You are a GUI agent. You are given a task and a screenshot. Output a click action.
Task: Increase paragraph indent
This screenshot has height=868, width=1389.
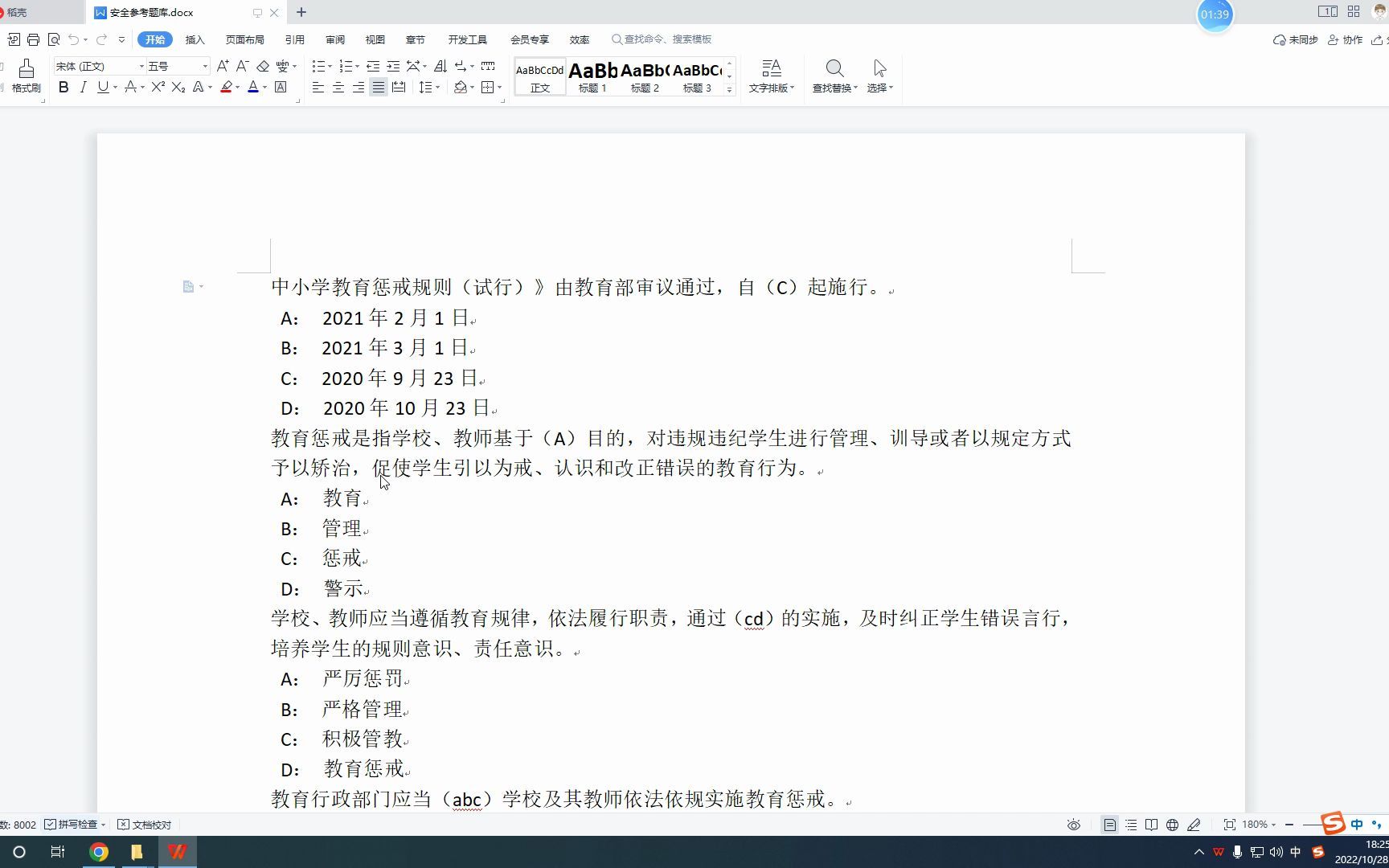point(393,66)
